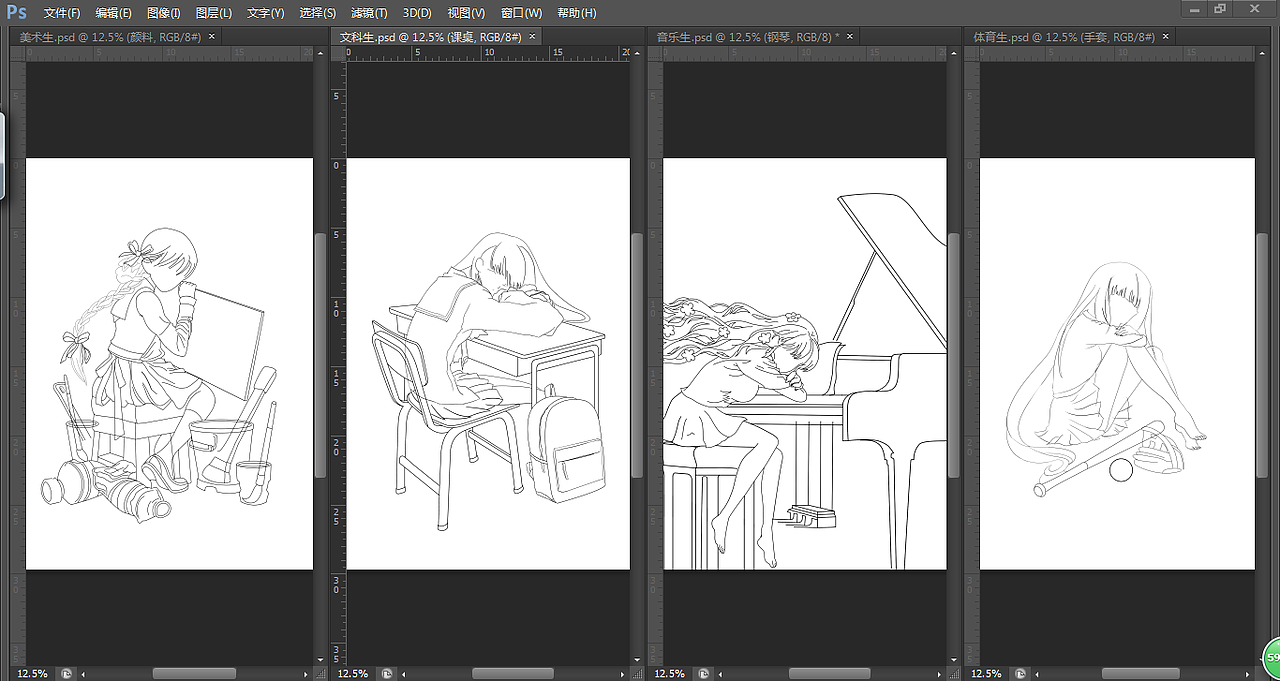Click right scroll arrow in 文科生 window

coord(624,674)
